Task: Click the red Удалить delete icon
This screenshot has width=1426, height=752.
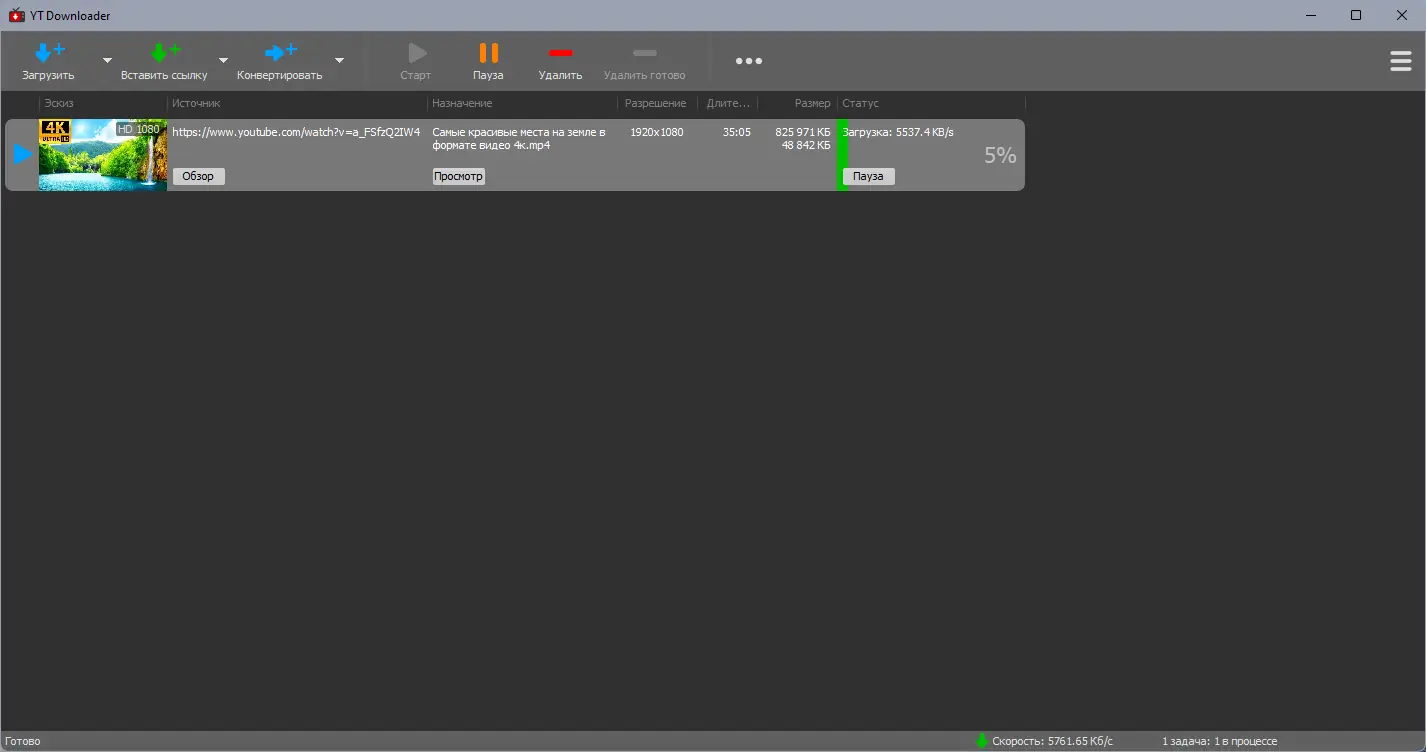Action: [x=560, y=52]
